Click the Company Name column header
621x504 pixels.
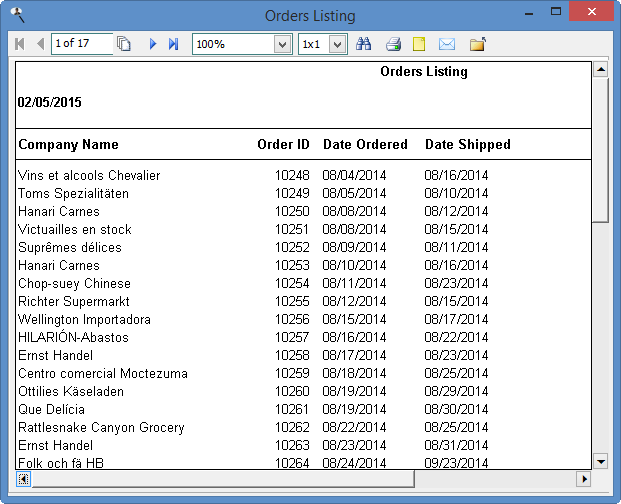[x=69, y=145]
